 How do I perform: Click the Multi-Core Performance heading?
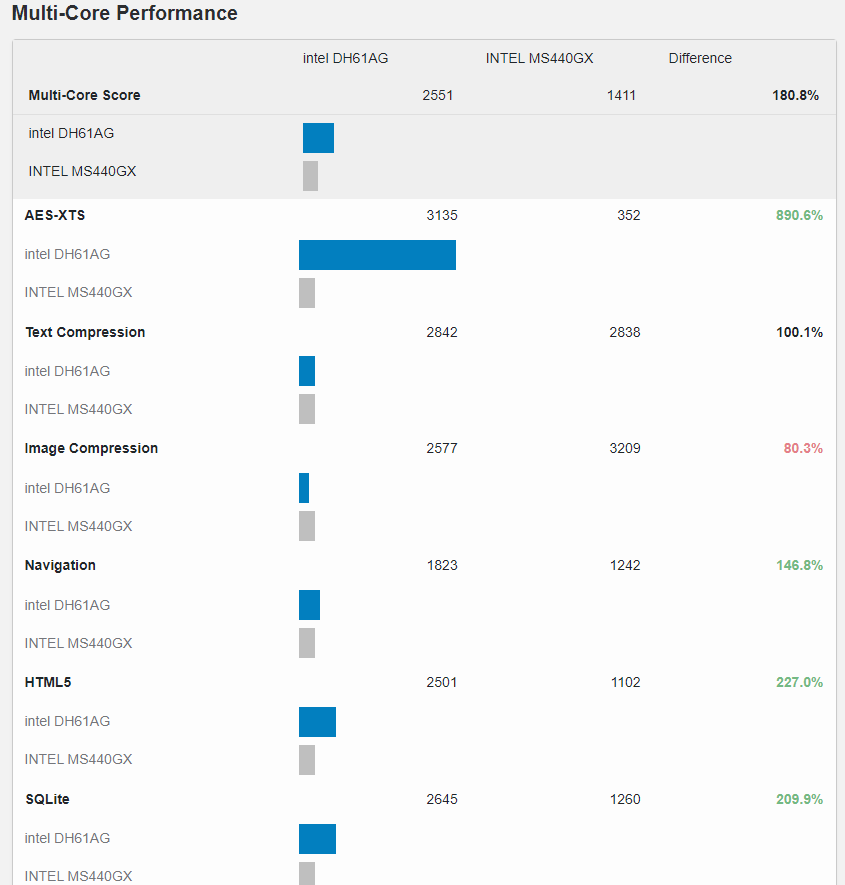pos(125,13)
